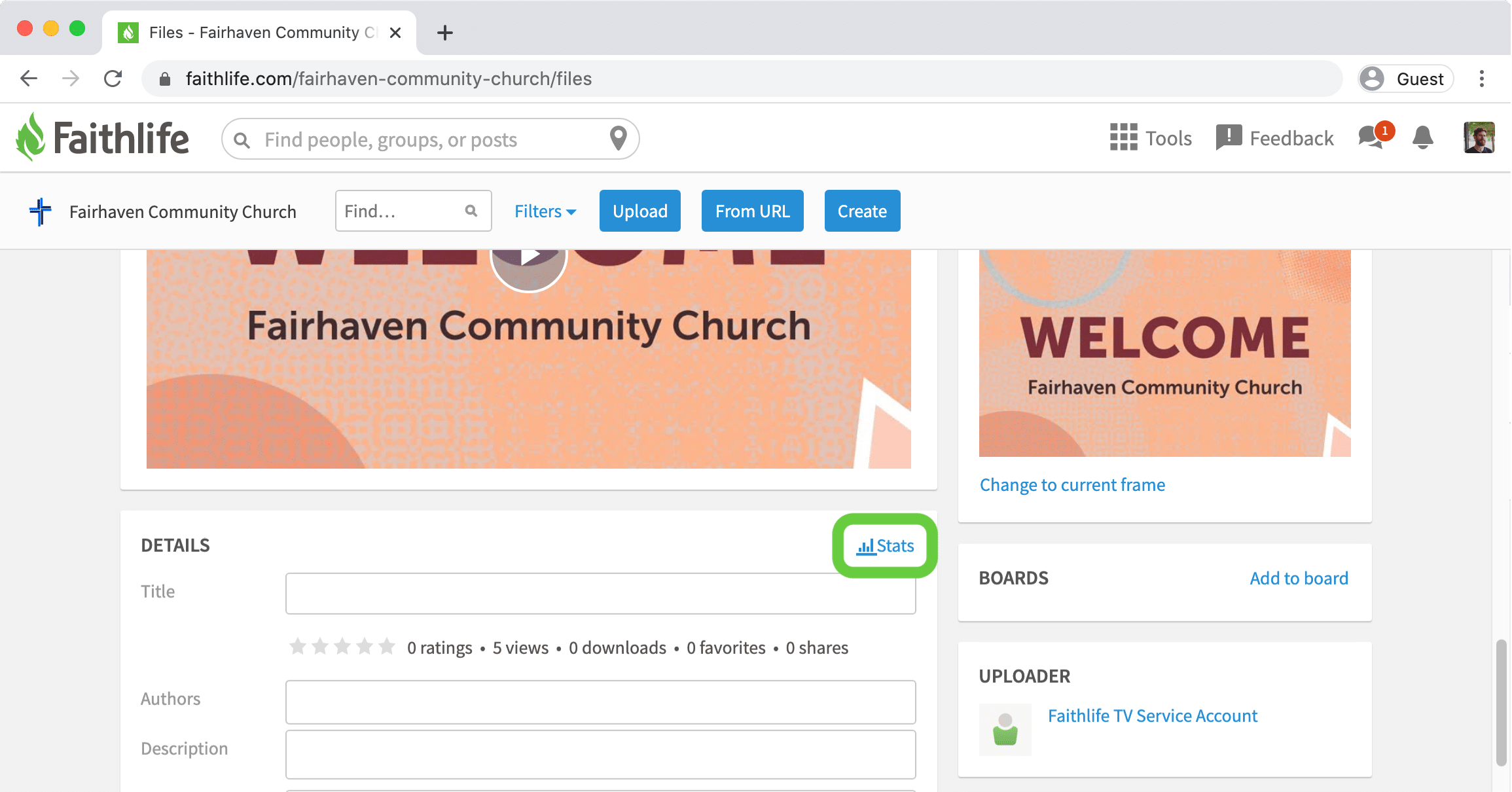Screen dimensions: 1512x792
Task: Focus the Find people, groups, or posts field
Action: point(431,139)
